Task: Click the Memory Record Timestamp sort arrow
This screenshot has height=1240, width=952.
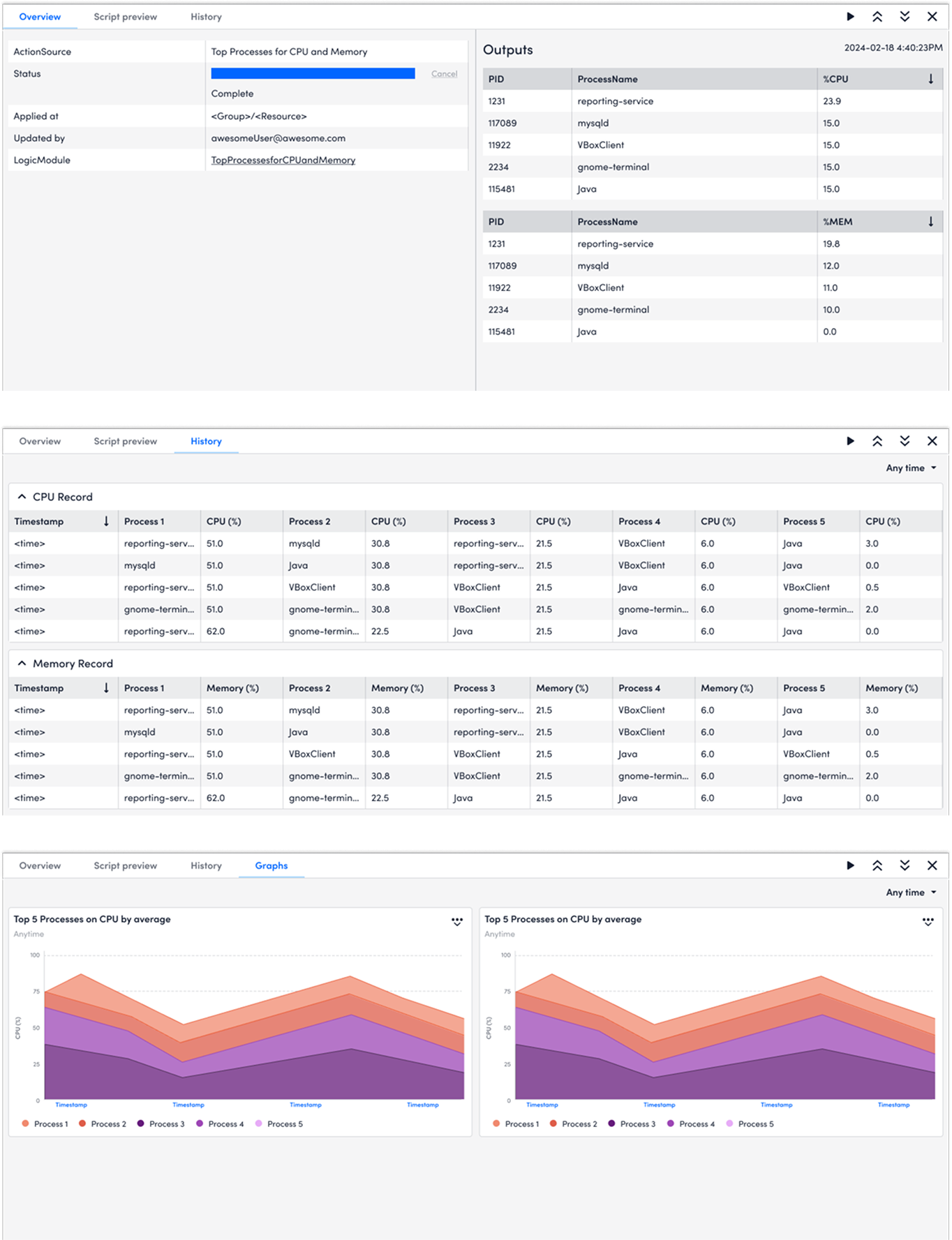Action: 106,687
